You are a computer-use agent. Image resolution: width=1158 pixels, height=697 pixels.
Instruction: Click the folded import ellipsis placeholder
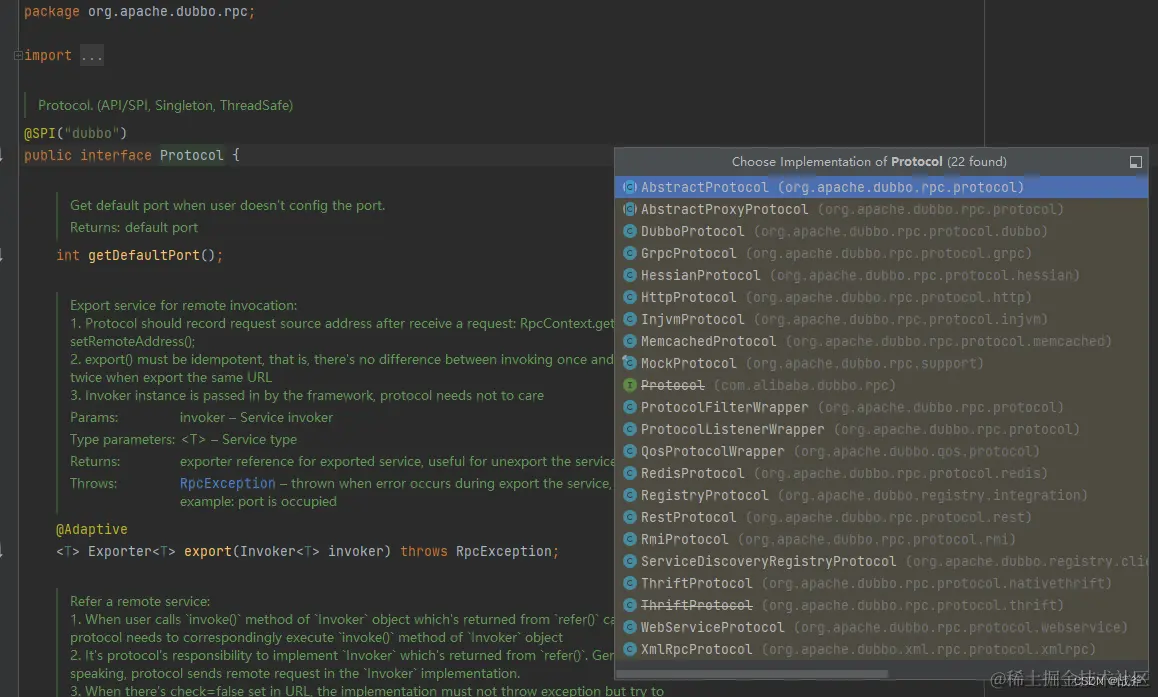pyautogui.click(x=92, y=55)
